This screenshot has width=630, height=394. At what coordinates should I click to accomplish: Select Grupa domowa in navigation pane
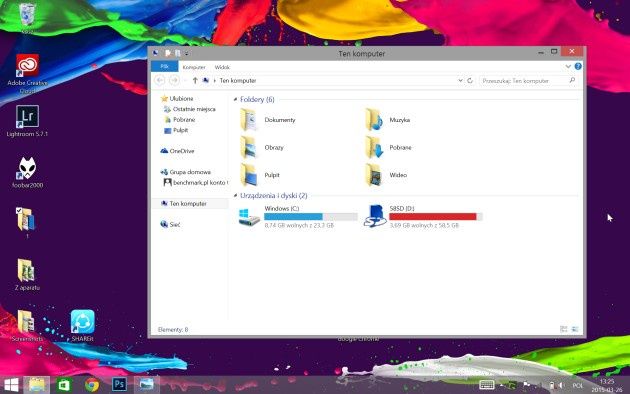(186, 172)
